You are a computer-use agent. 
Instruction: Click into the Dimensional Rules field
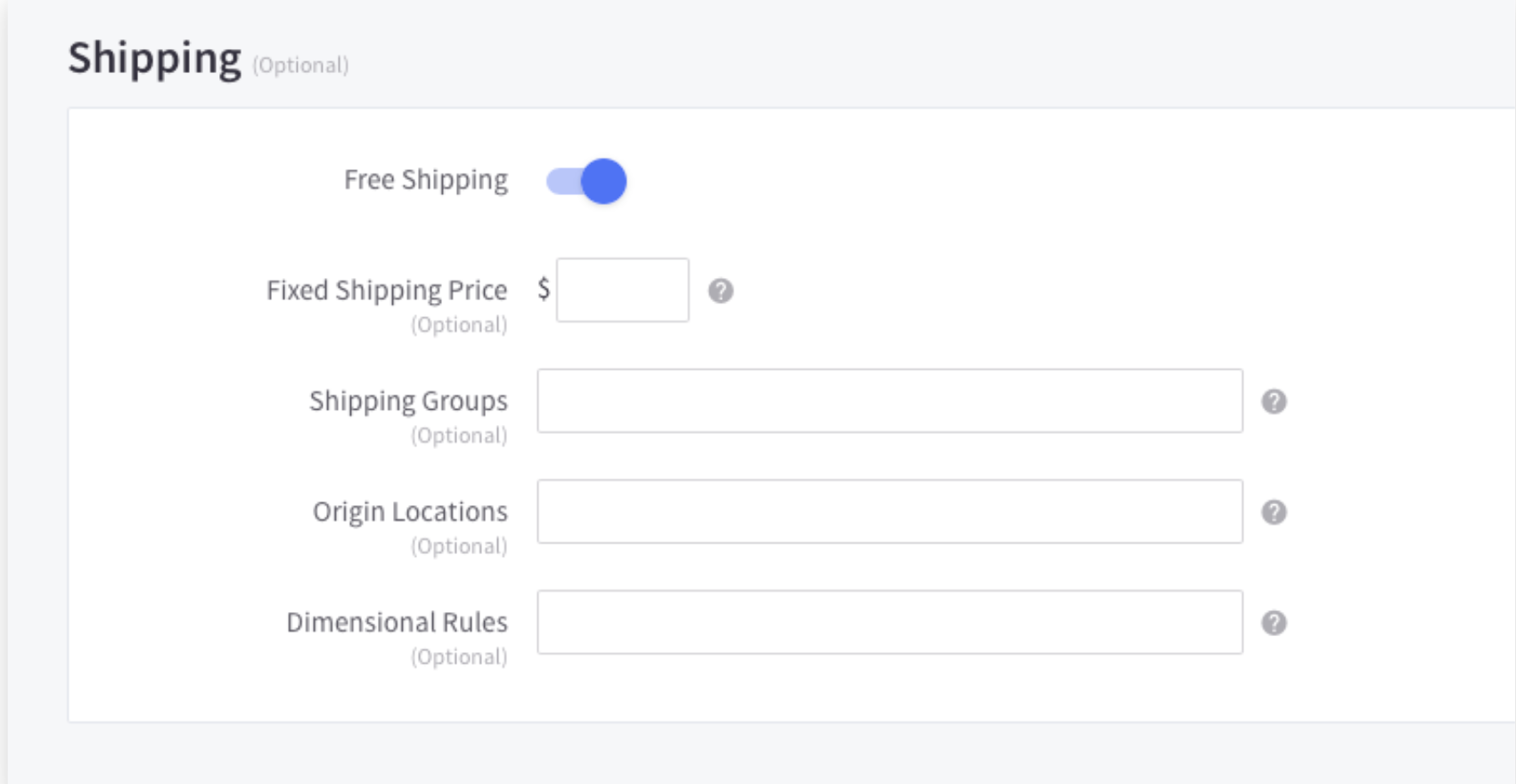pos(889,622)
